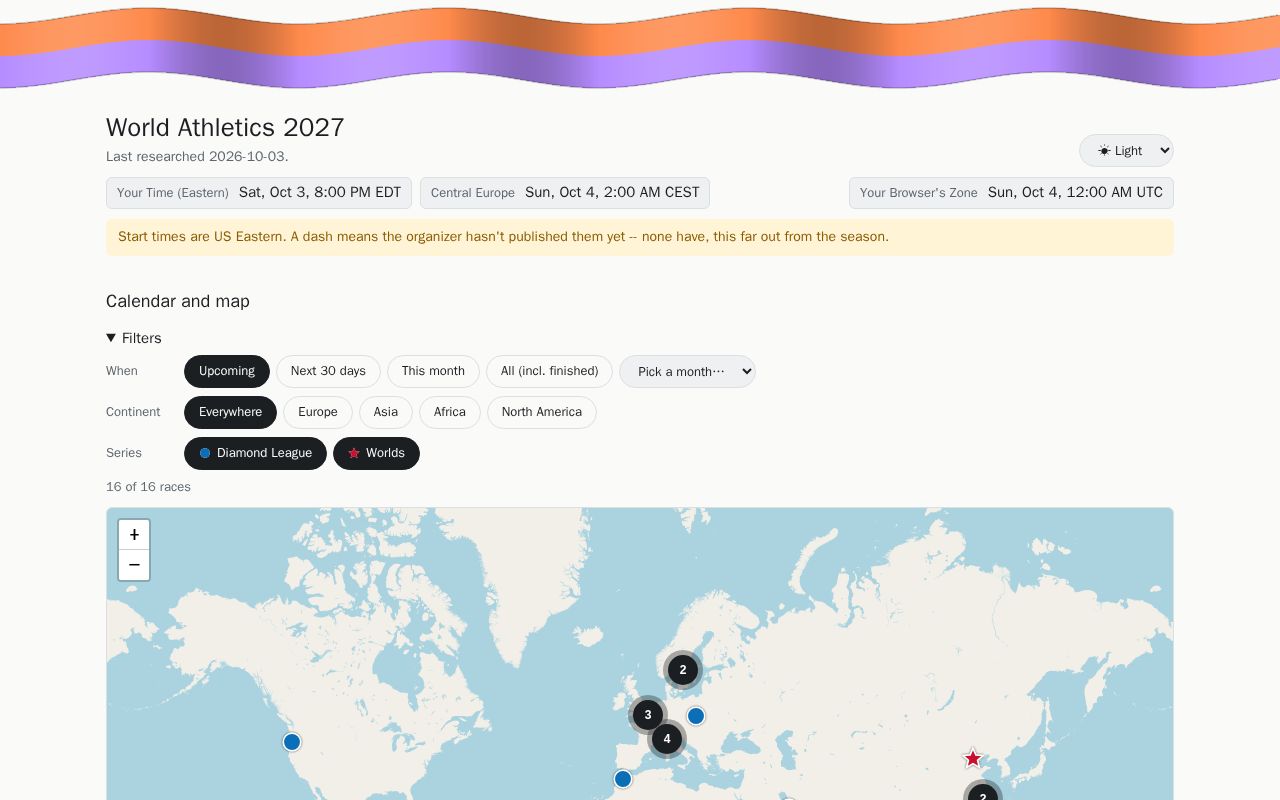The height and width of the screenshot is (800, 1280).
Task: Zoom out on the map
Action: coord(134,565)
